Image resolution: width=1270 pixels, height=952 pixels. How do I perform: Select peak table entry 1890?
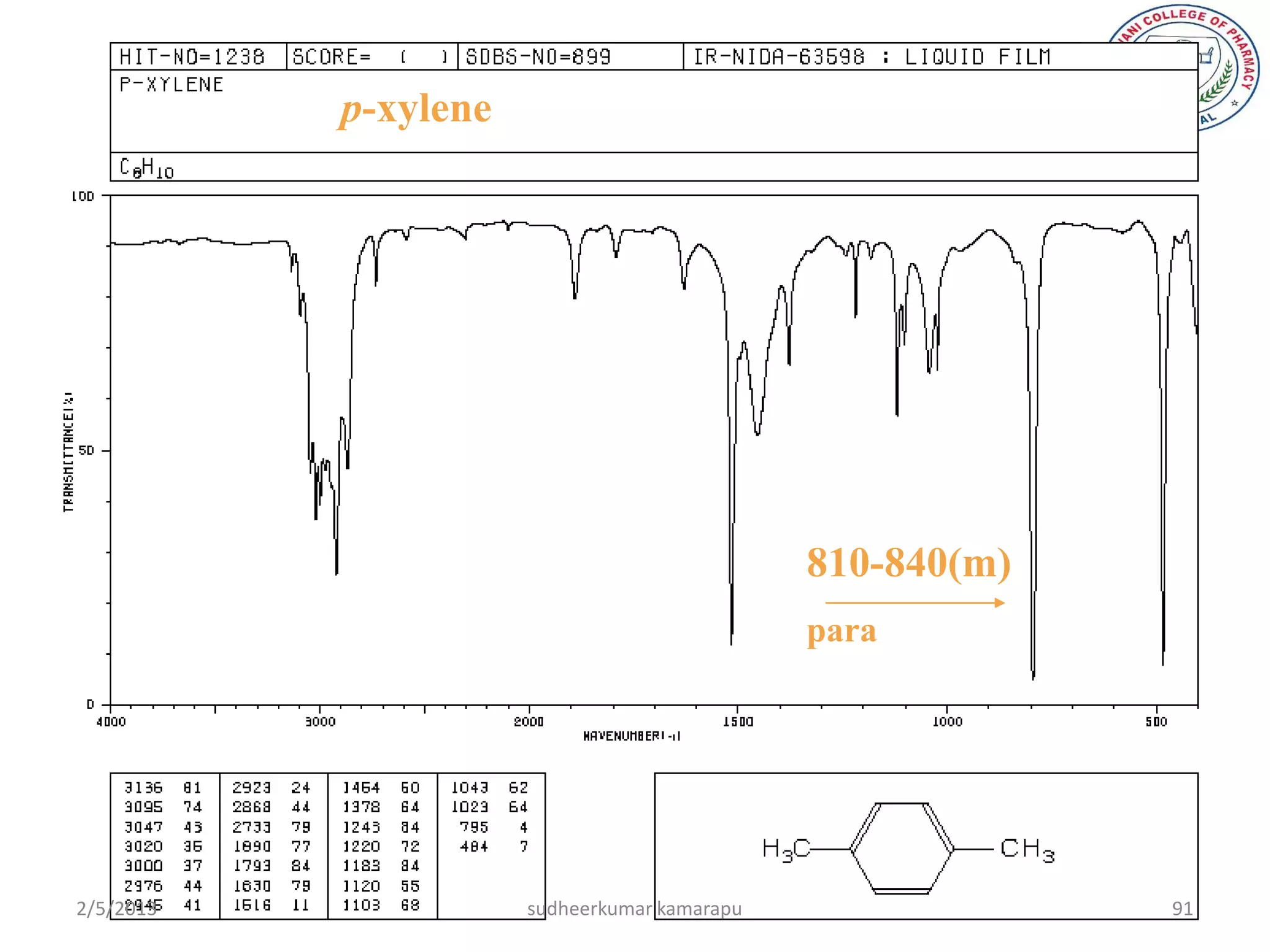pyautogui.click(x=272, y=847)
